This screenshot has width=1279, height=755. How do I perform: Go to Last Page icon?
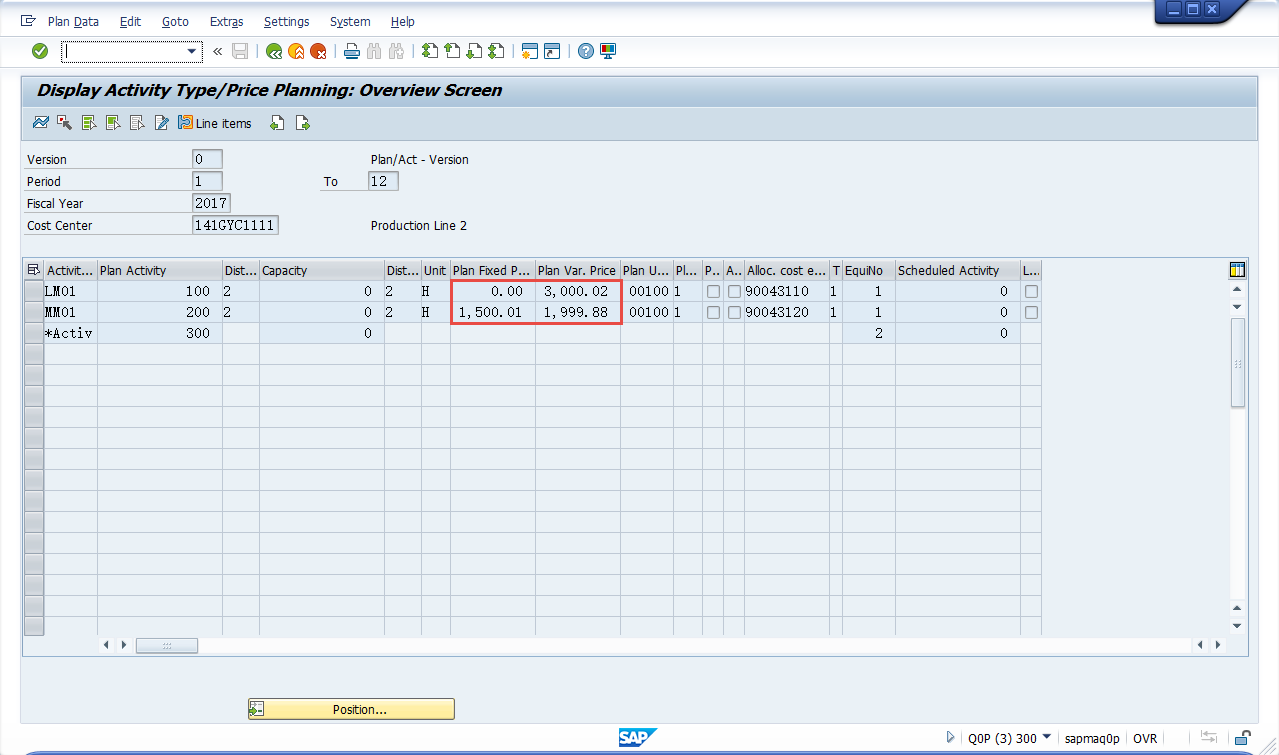496,51
